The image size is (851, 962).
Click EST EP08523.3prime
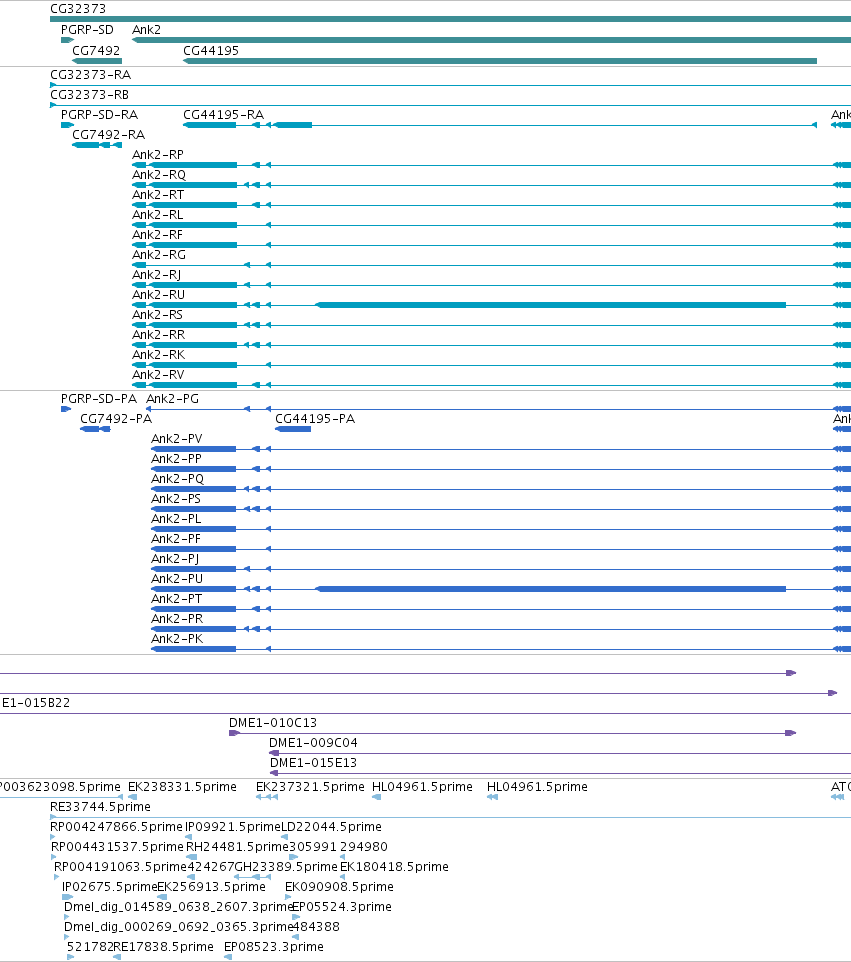(274, 947)
